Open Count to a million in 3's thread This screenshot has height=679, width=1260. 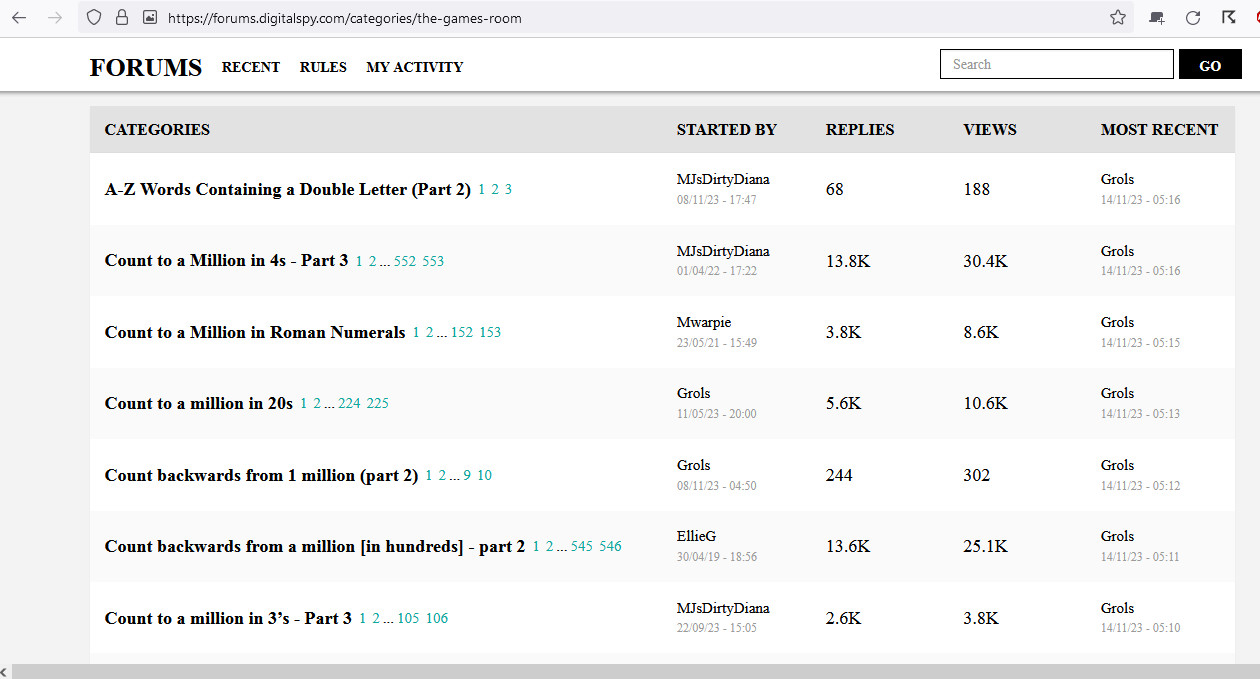pyautogui.click(x=228, y=618)
